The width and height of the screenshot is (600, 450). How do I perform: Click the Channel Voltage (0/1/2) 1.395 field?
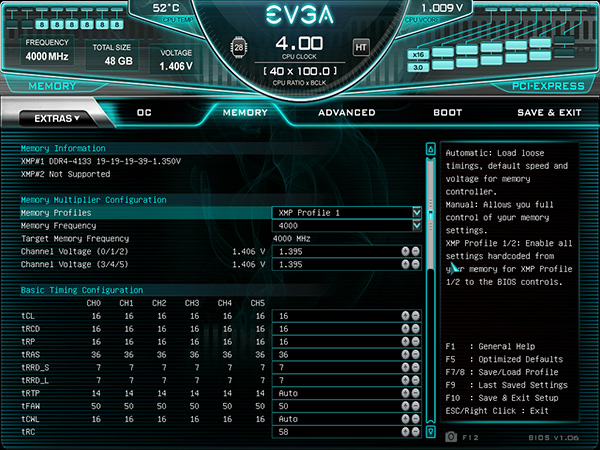pyautogui.click(x=347, y=251)
